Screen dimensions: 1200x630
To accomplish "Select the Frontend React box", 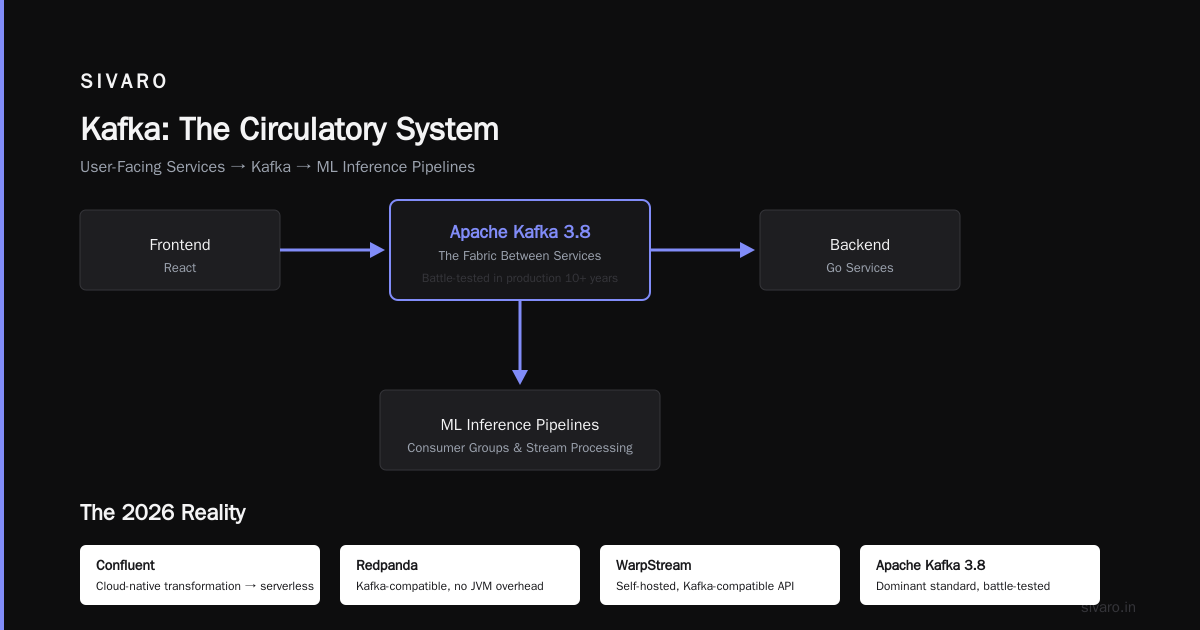I will (x=180, y=250).
